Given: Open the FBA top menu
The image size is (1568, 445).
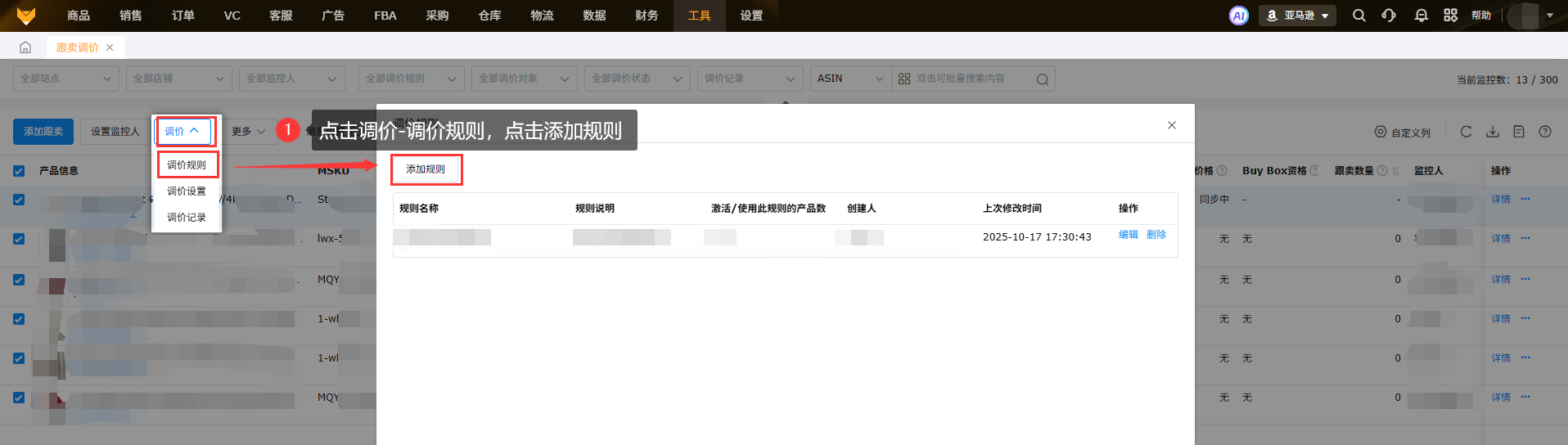Looking at the screenshot, I should pos(385,16).
